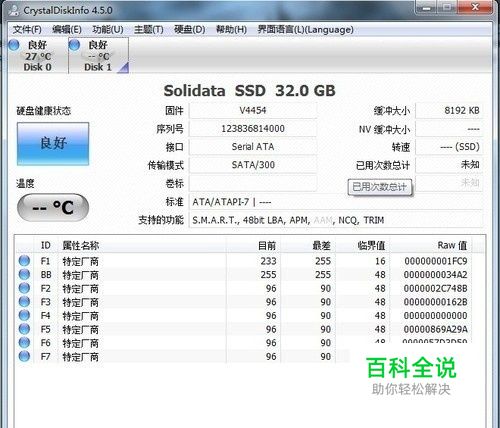Click the 已用次数总计 value field 未知
The height and width of the screenshot is (428, 500).
tap(449, 165)
